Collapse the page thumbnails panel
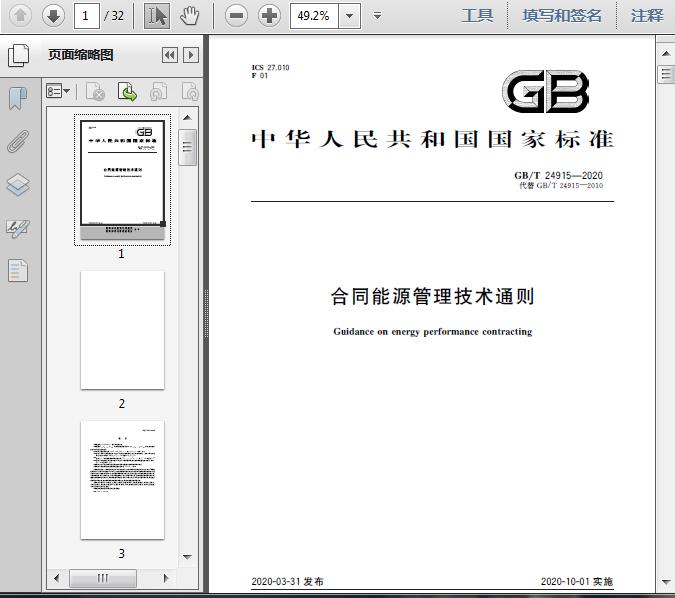This screenshot has width=675, height=598. point(170,55)
